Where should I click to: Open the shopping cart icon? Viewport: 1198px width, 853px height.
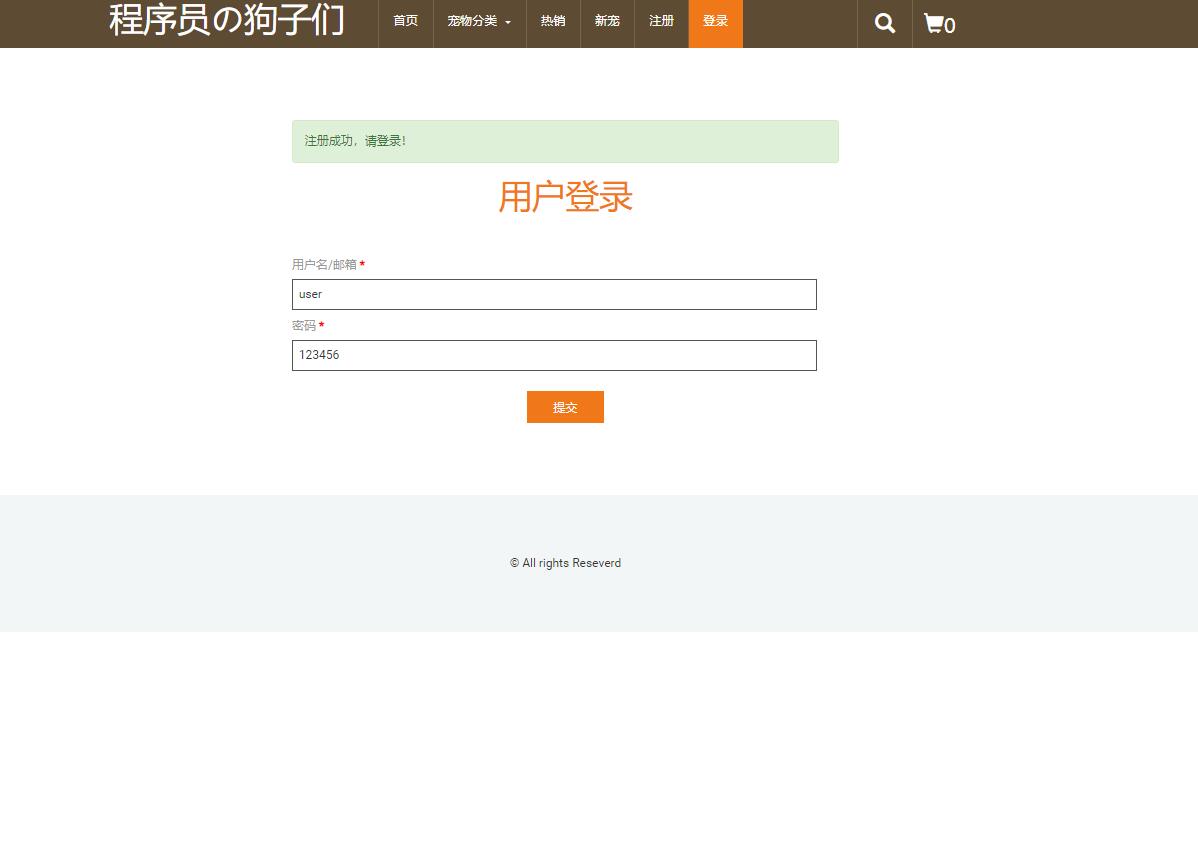pyautogui.click(x=935, y=24)
